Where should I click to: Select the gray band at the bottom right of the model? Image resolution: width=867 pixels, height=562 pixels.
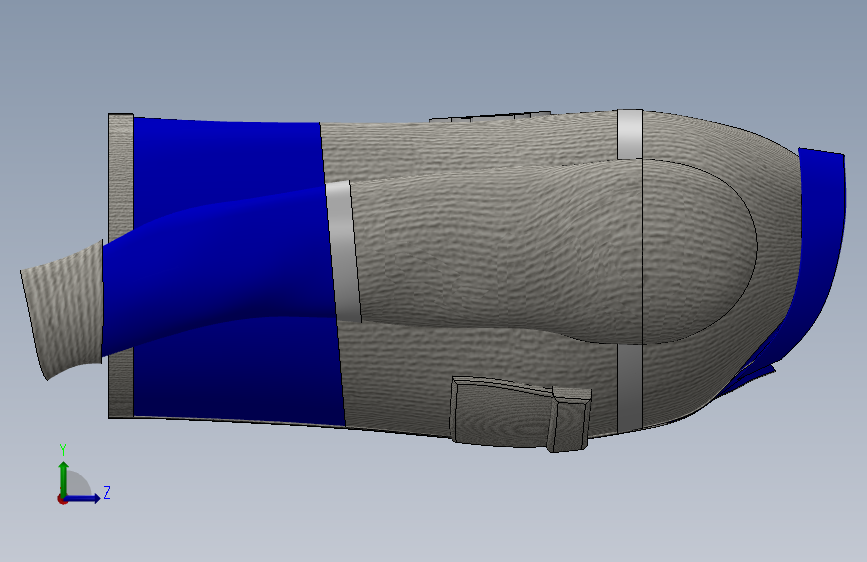(630, 387)
